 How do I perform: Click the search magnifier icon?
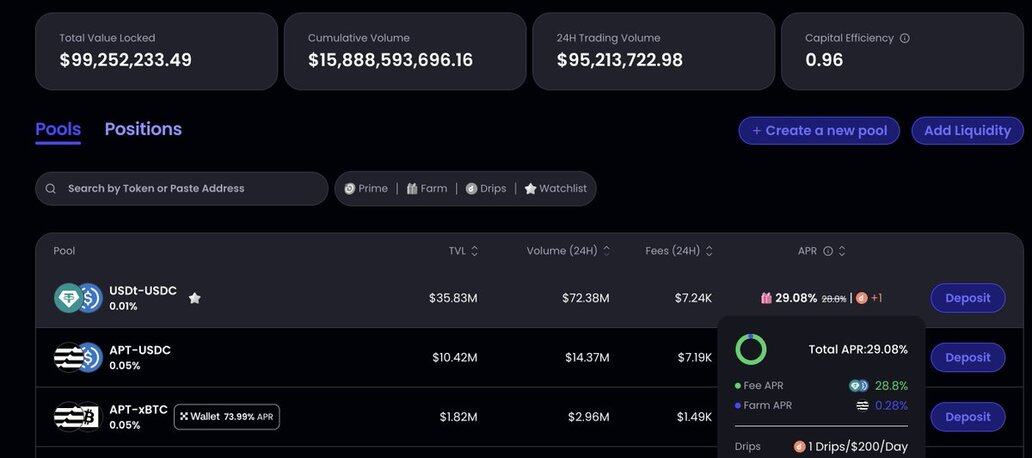pos(51,188)
